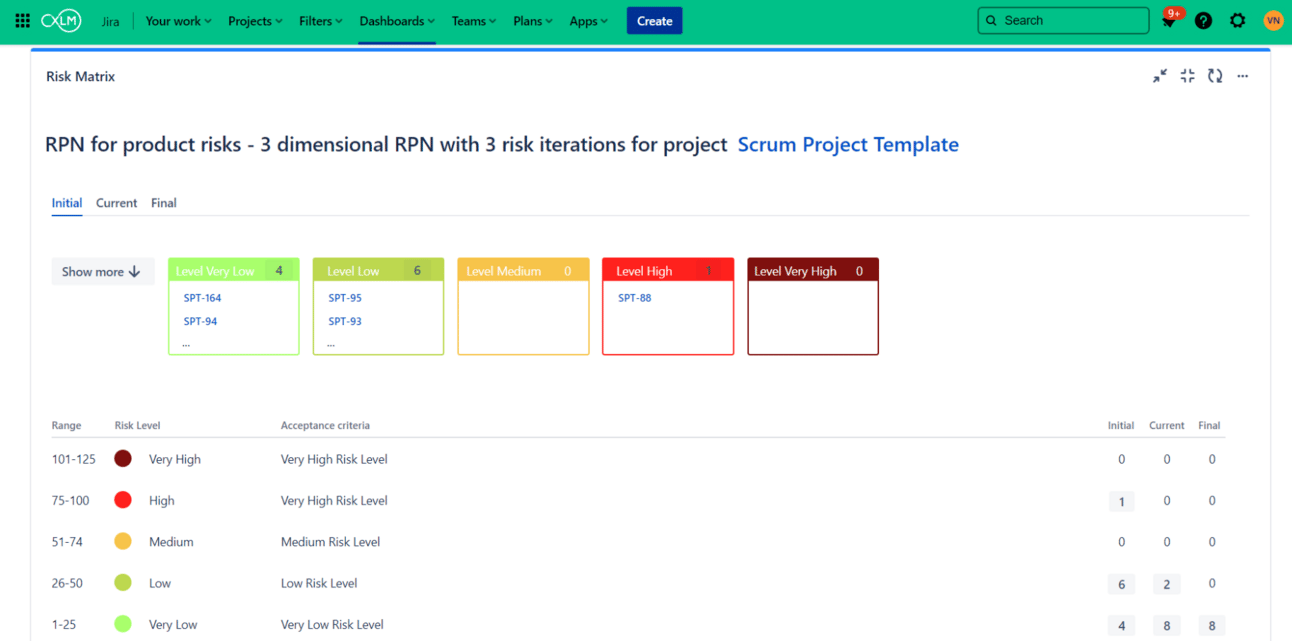Click Current count 2 for Low
Screen dimensions: 1292x641
(x=1166, y=584)
